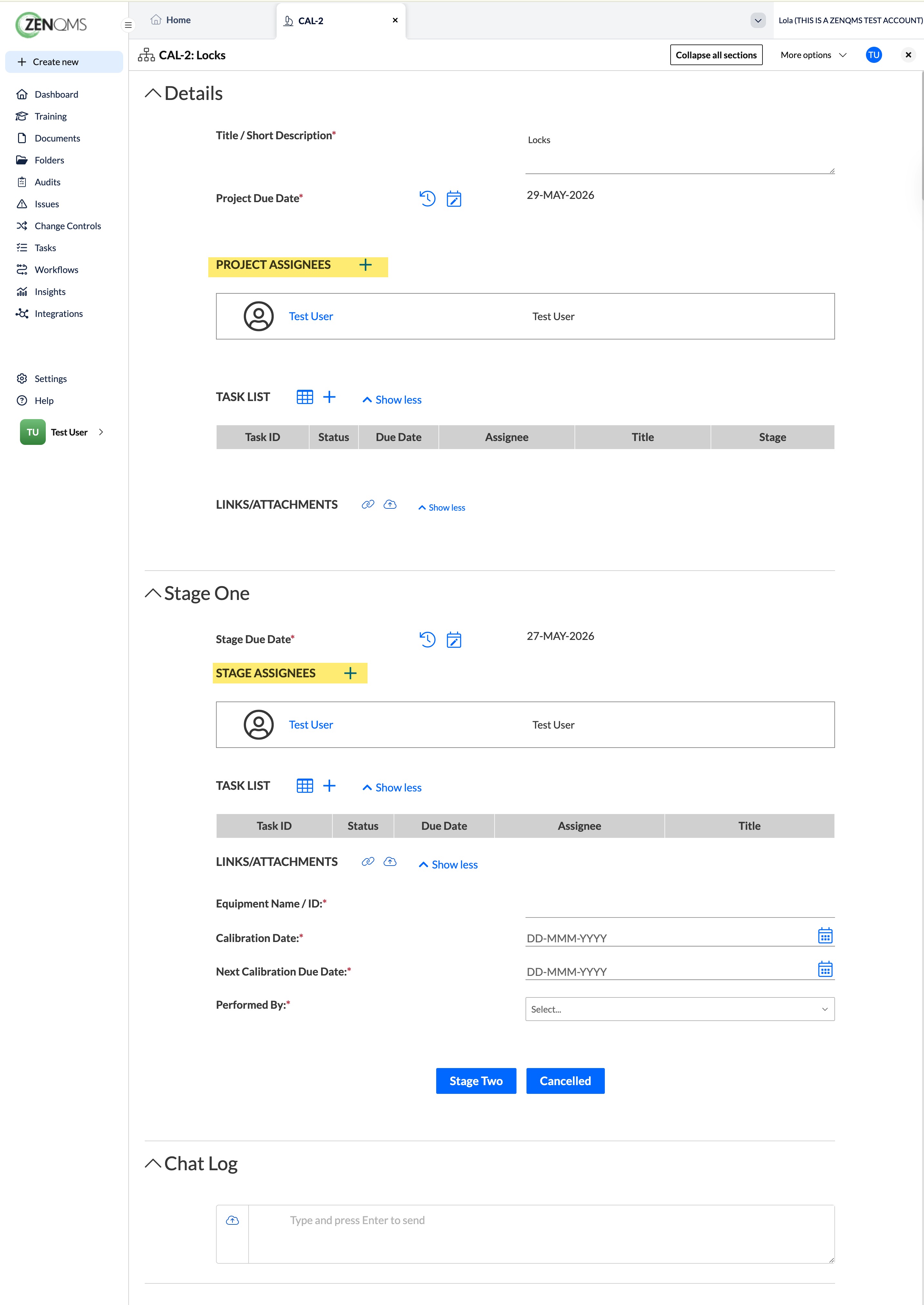Add a project assignee with plus

(365, 265)
